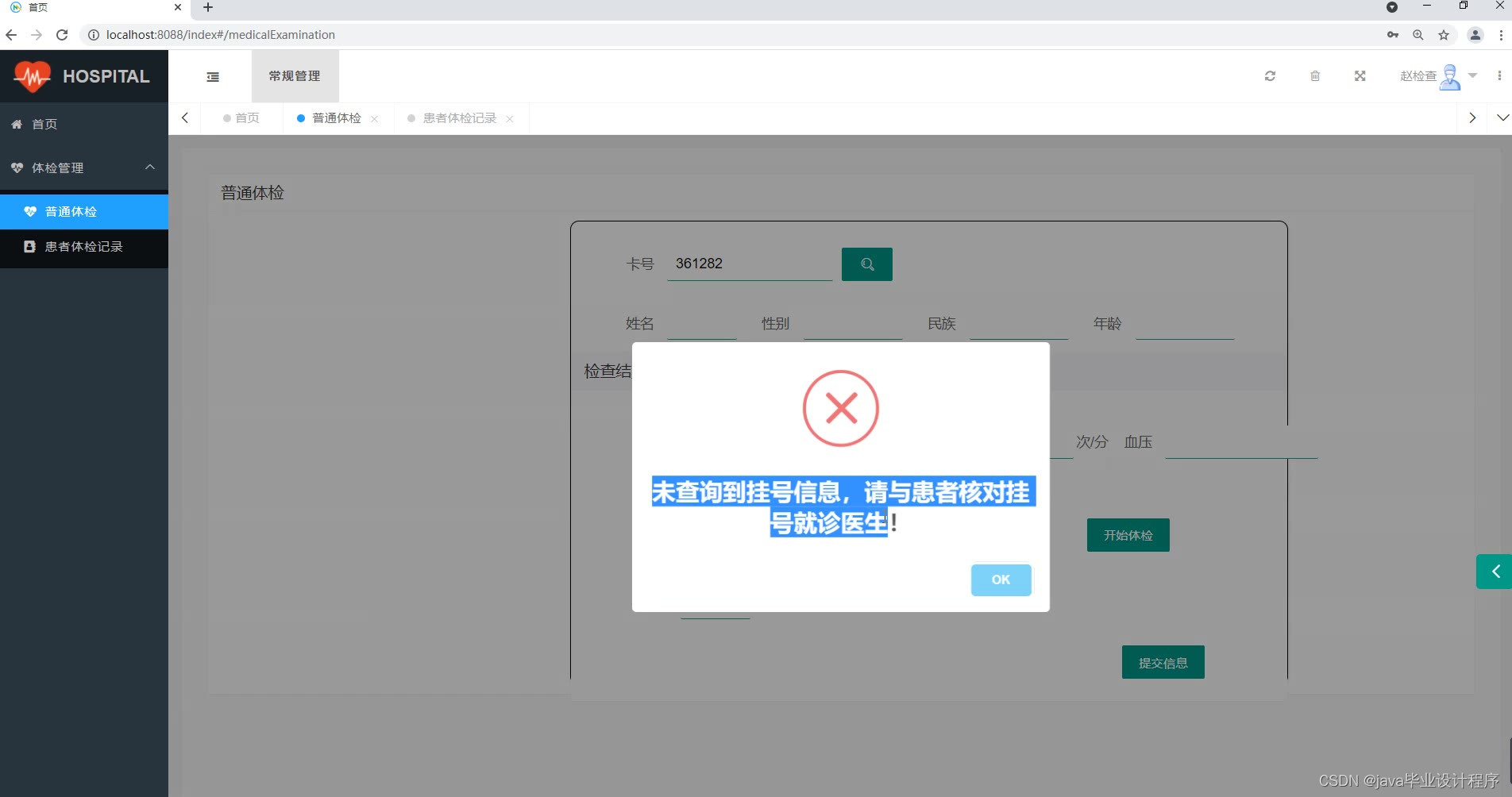Click the red X error icon
1512x797 pixels.
coord(840,408)
